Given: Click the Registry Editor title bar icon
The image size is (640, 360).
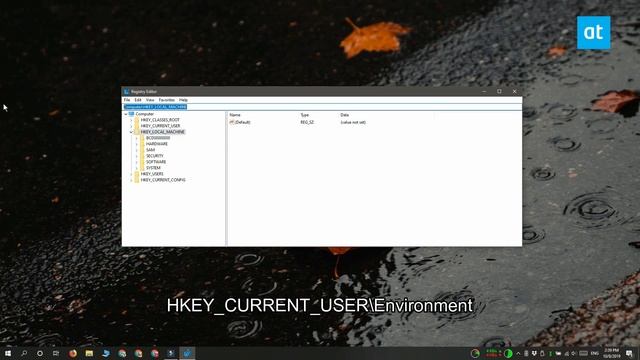Looking at the screenshot, I should 127,92.
